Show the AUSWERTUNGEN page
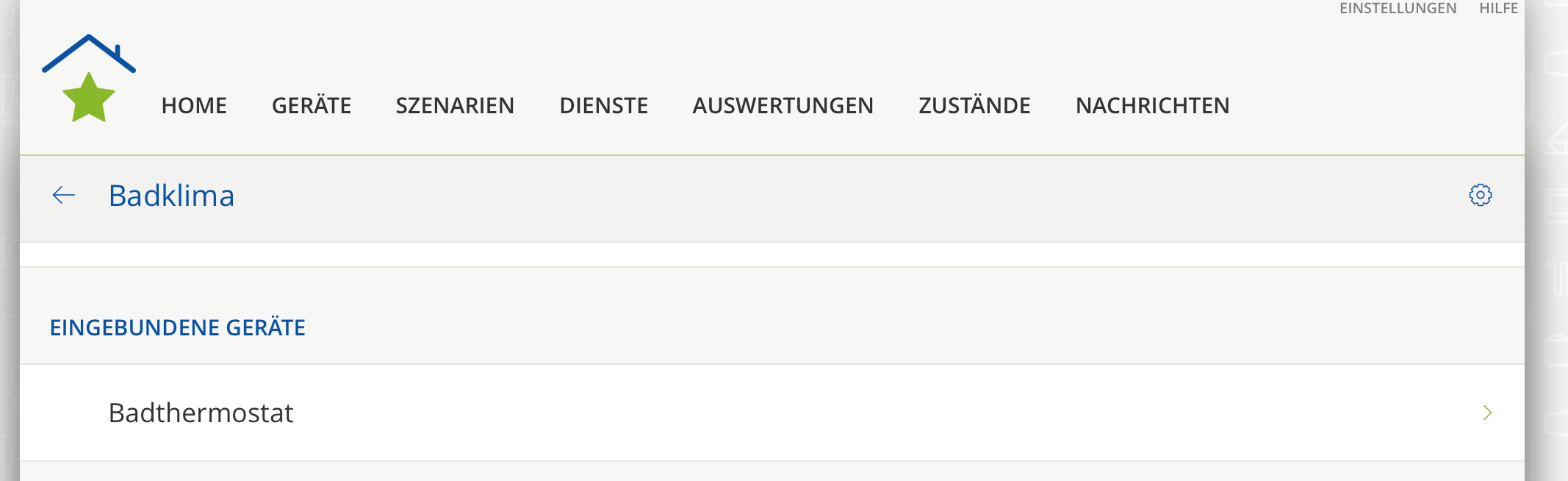Viewport: 1568px width, 481px height. [783, 106]
